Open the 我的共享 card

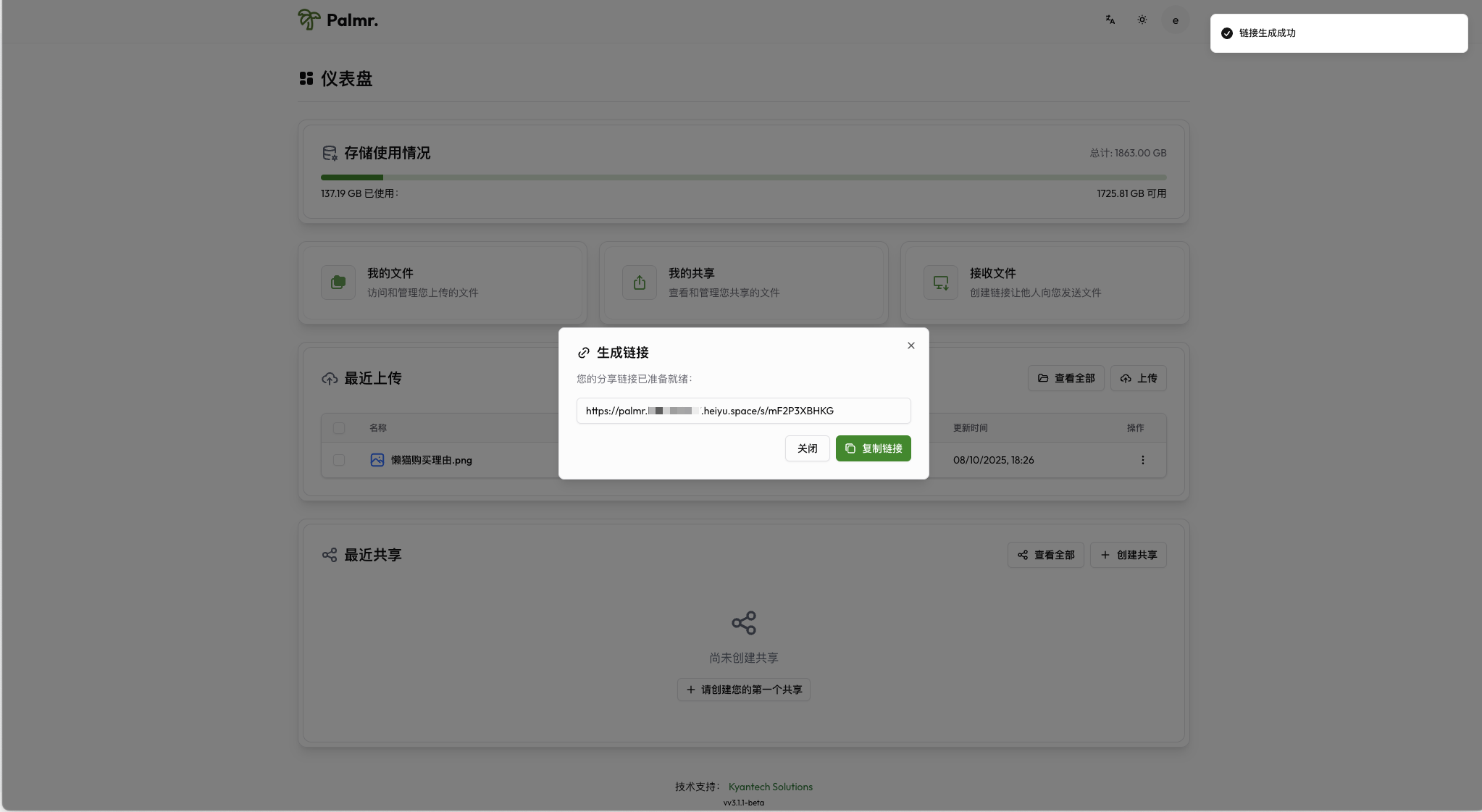coord(744,282)
